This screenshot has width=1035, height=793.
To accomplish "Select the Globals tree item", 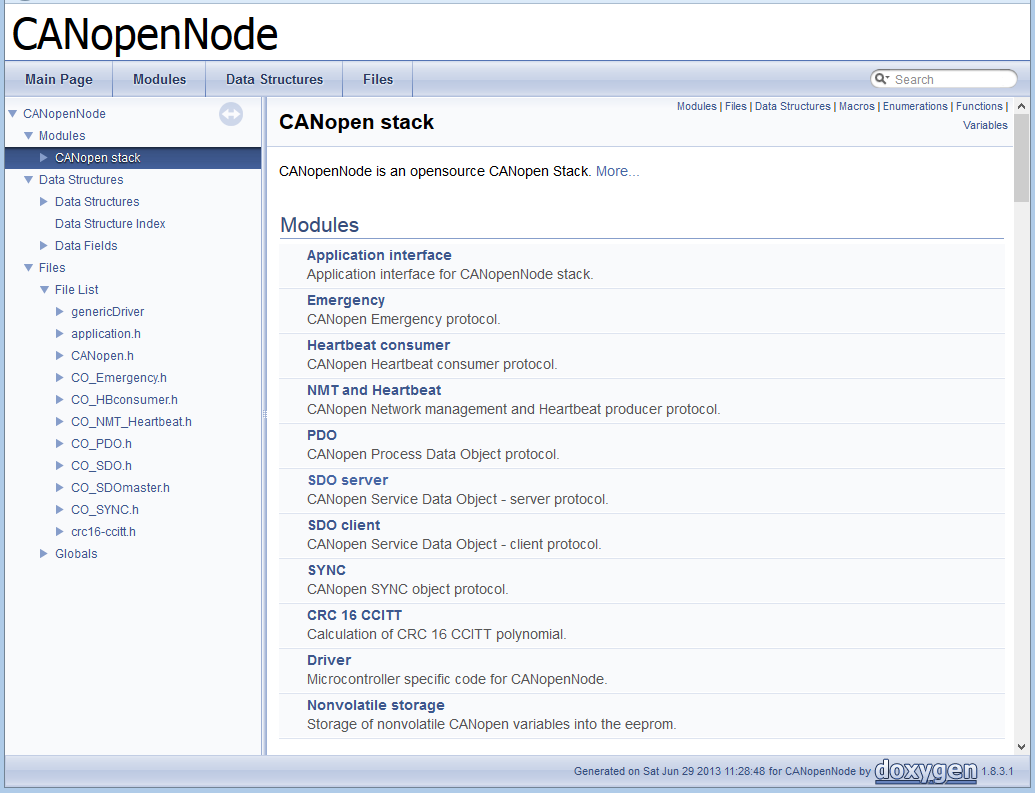I will point(76,554).
